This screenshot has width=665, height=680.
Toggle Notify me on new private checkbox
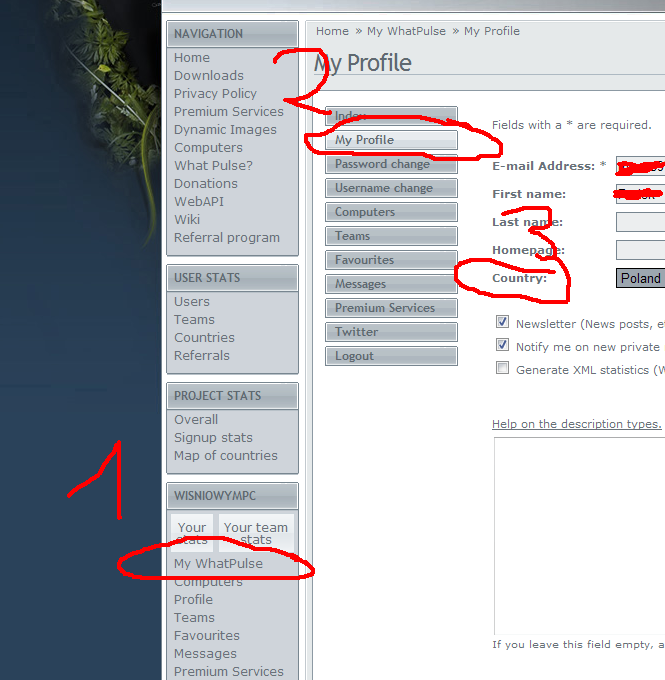502,345
